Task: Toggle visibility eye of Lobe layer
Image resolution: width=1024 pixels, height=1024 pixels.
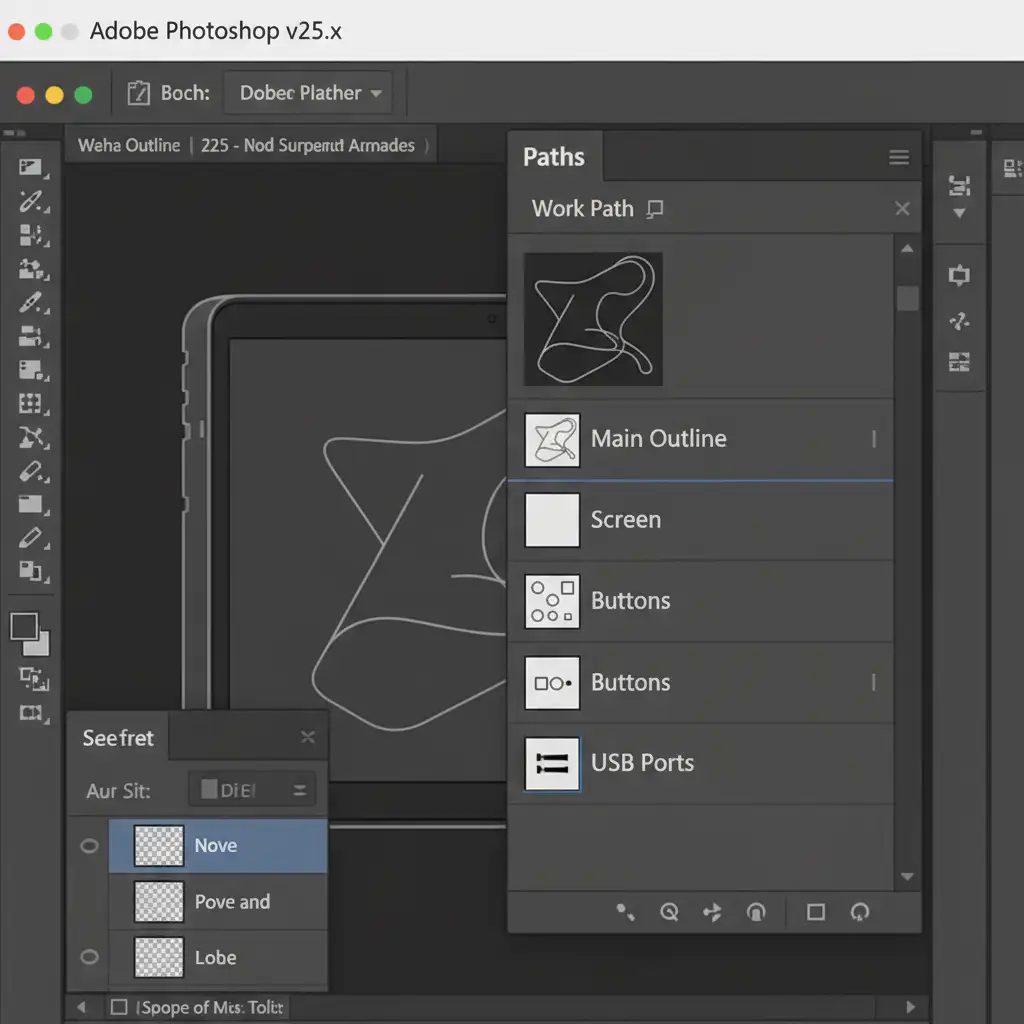Action: coord(89,957)
